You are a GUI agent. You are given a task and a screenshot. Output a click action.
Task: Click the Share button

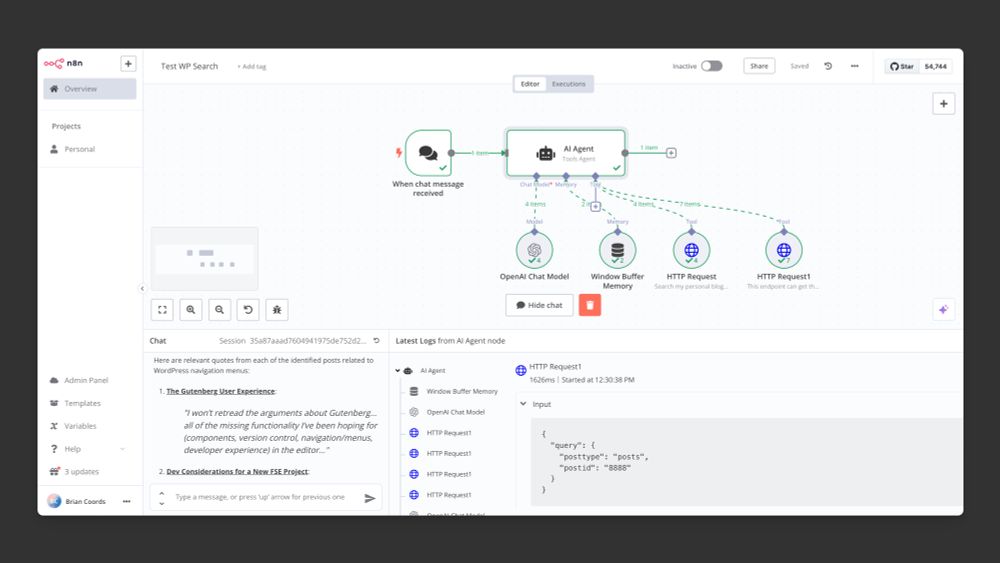click(759, 66)
